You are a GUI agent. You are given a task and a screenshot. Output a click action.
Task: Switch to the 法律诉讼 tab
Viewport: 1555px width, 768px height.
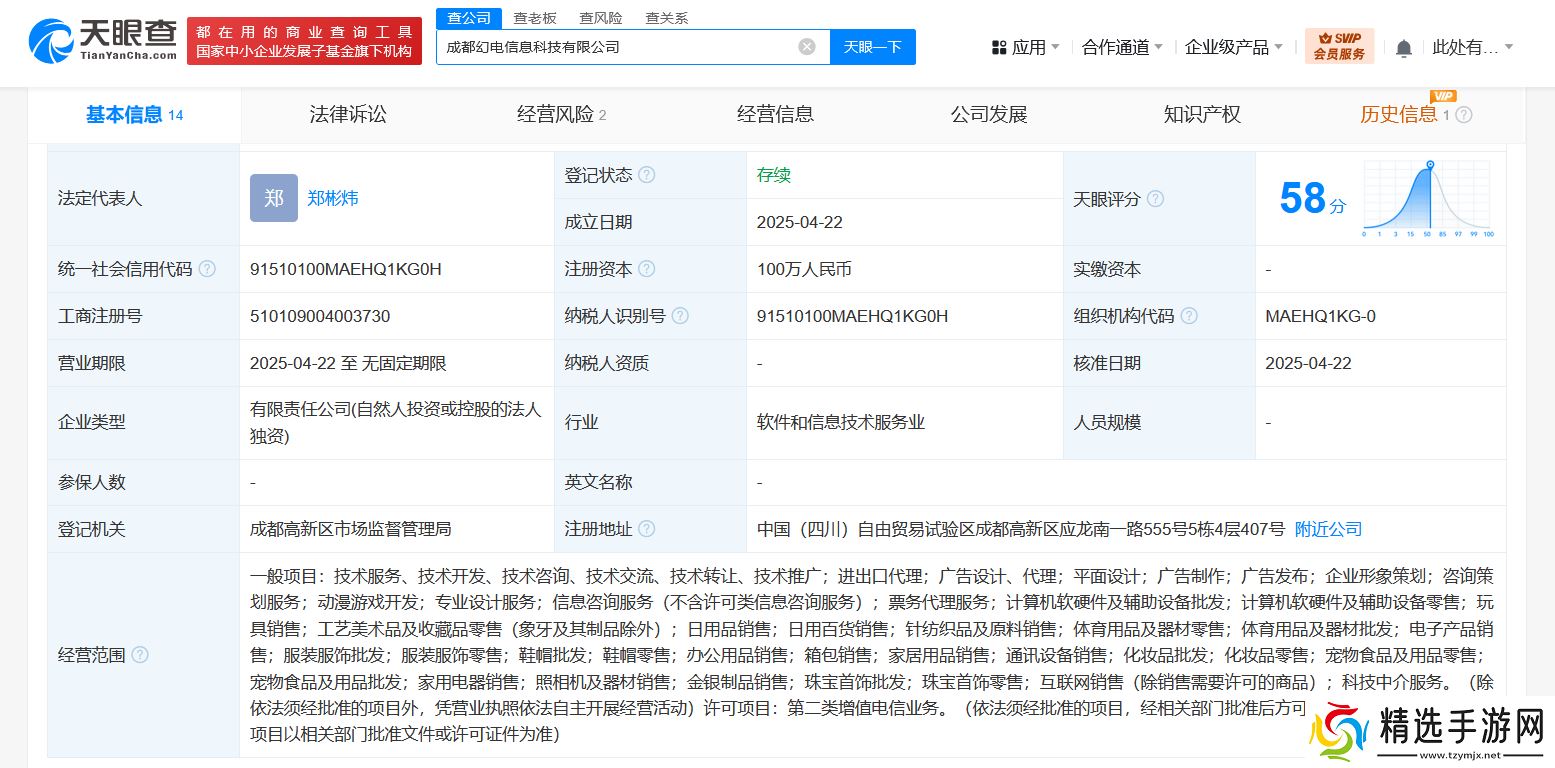click(x=348, y=115)
